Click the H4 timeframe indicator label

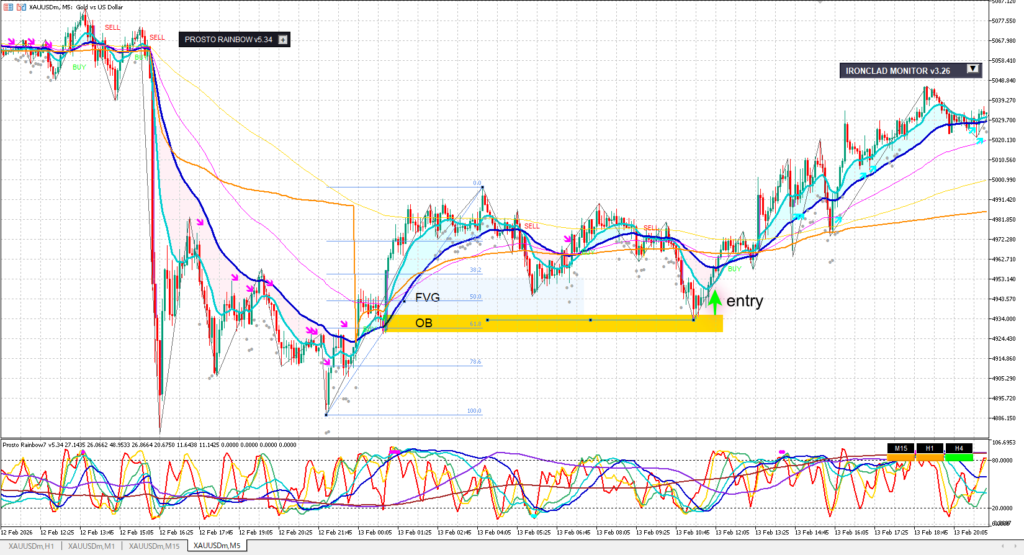tap(959, 448)
